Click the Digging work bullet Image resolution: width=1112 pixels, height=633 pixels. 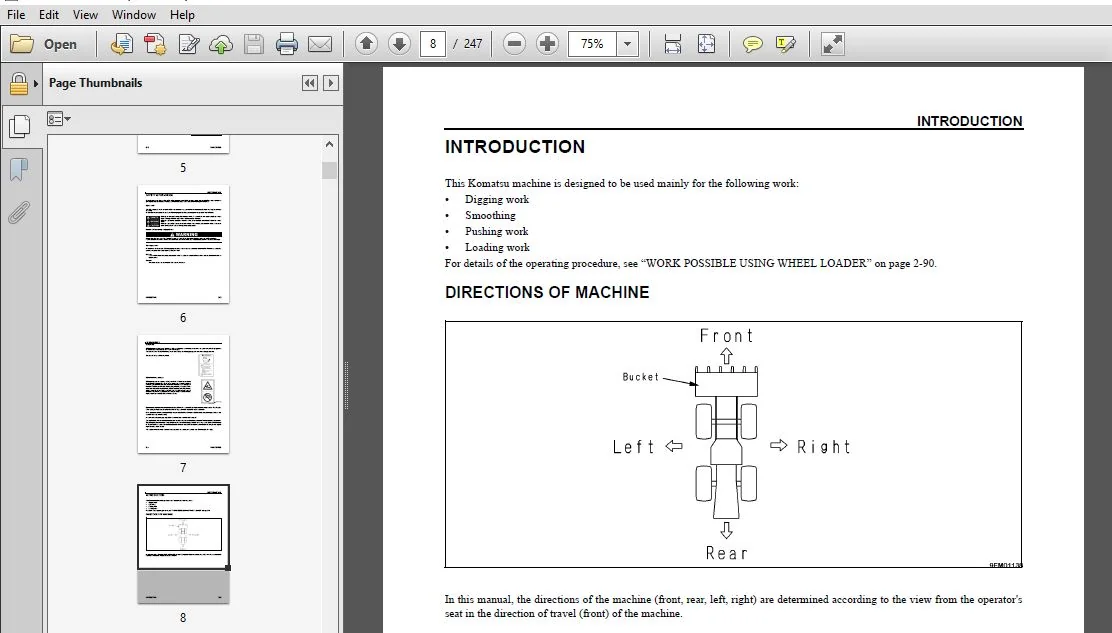496,199
